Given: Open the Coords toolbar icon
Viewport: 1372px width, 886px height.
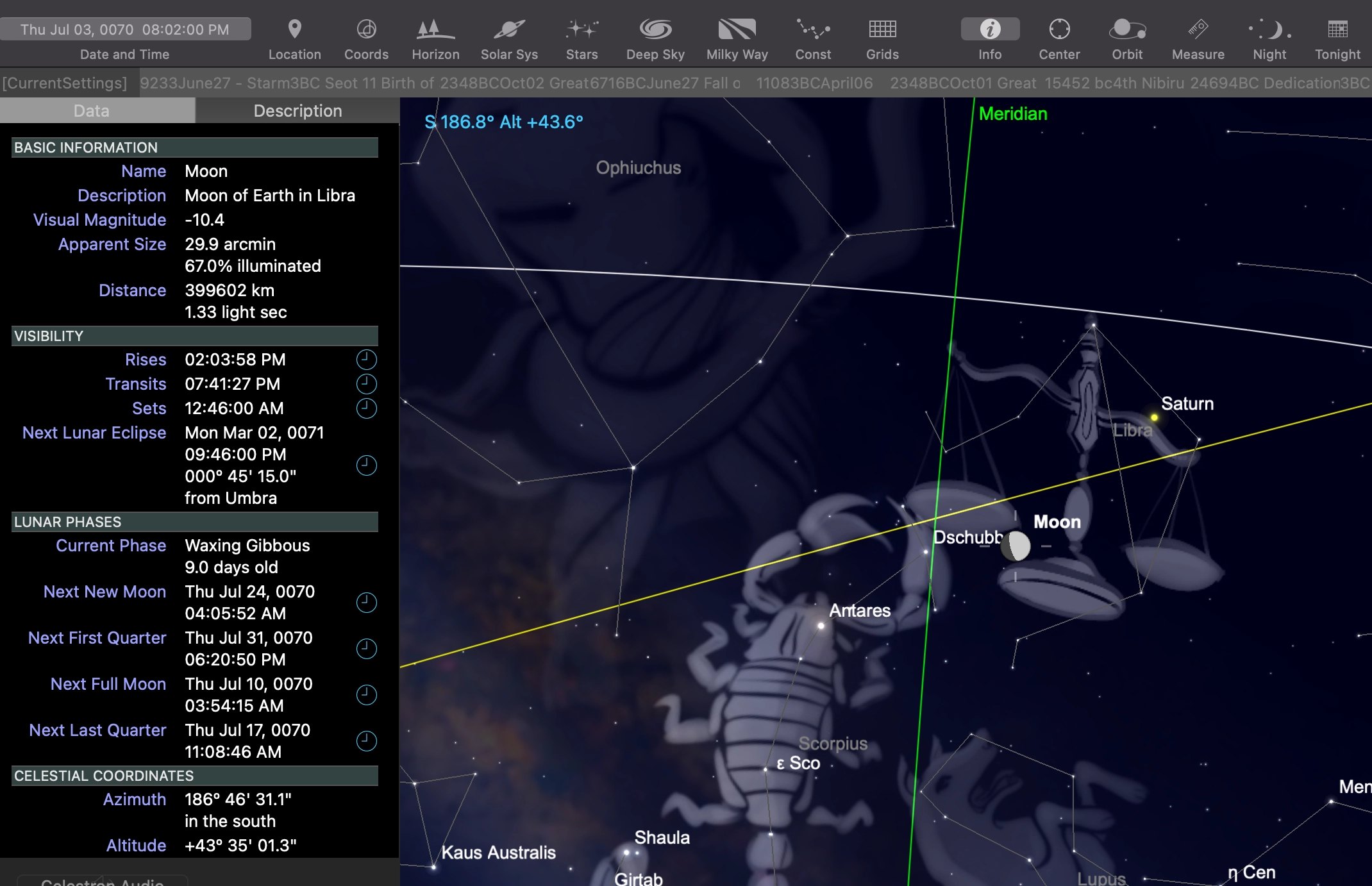Looking at the screenshot, I should 366,29.
